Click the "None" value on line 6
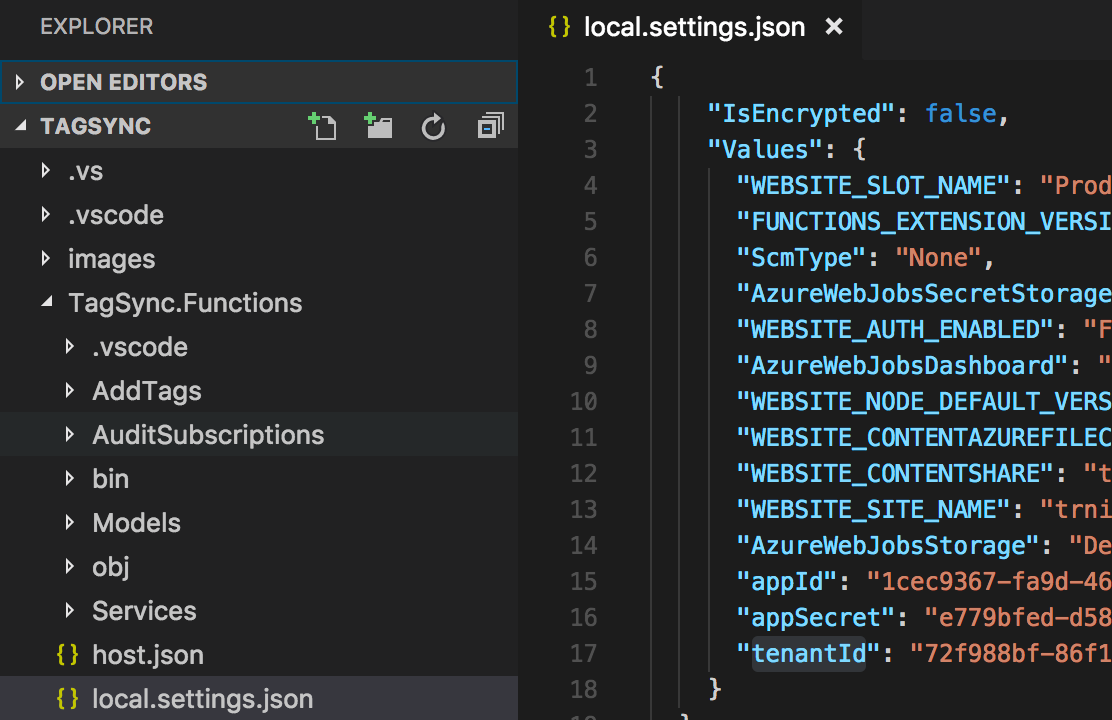The image size is (1112, 720). tap(938, 257)
